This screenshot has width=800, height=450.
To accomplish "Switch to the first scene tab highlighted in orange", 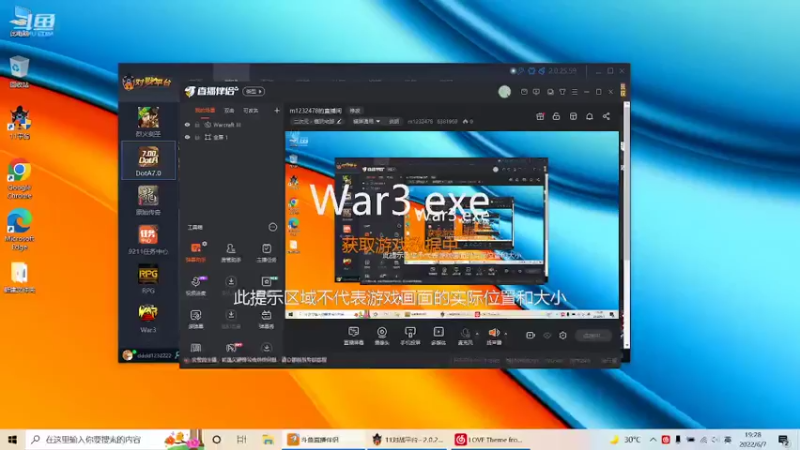I will tap(205, 110).
